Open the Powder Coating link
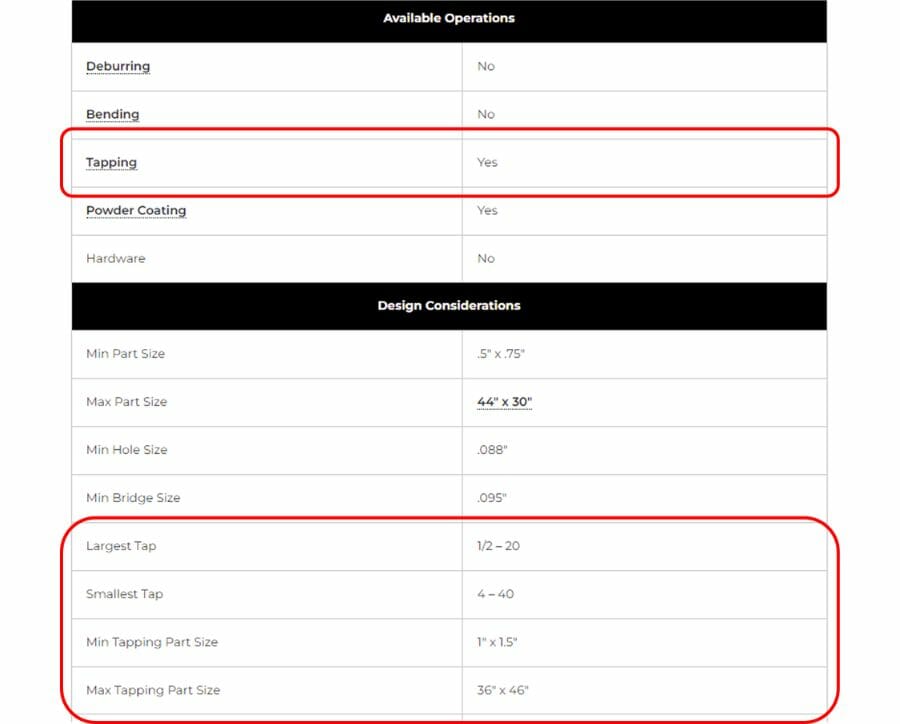This screenshot has width=900, height=724. pos(136,210)
